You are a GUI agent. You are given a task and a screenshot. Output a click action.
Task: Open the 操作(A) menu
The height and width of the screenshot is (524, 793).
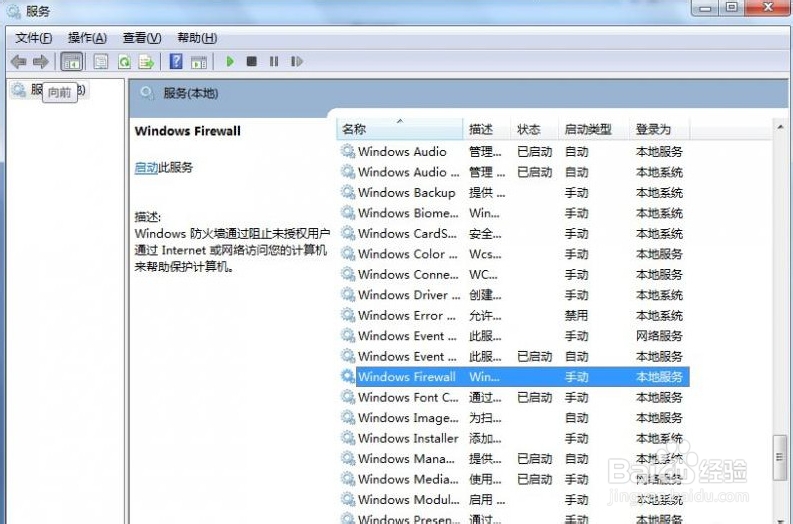pos(87,37)
